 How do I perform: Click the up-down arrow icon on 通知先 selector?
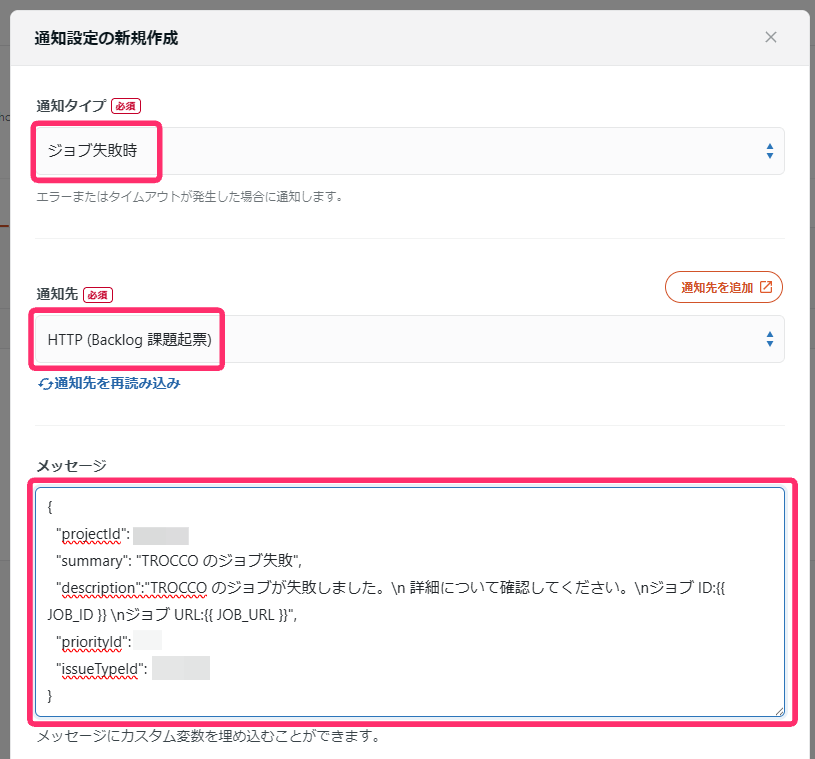pyautogui.click(x=769, y=339)
